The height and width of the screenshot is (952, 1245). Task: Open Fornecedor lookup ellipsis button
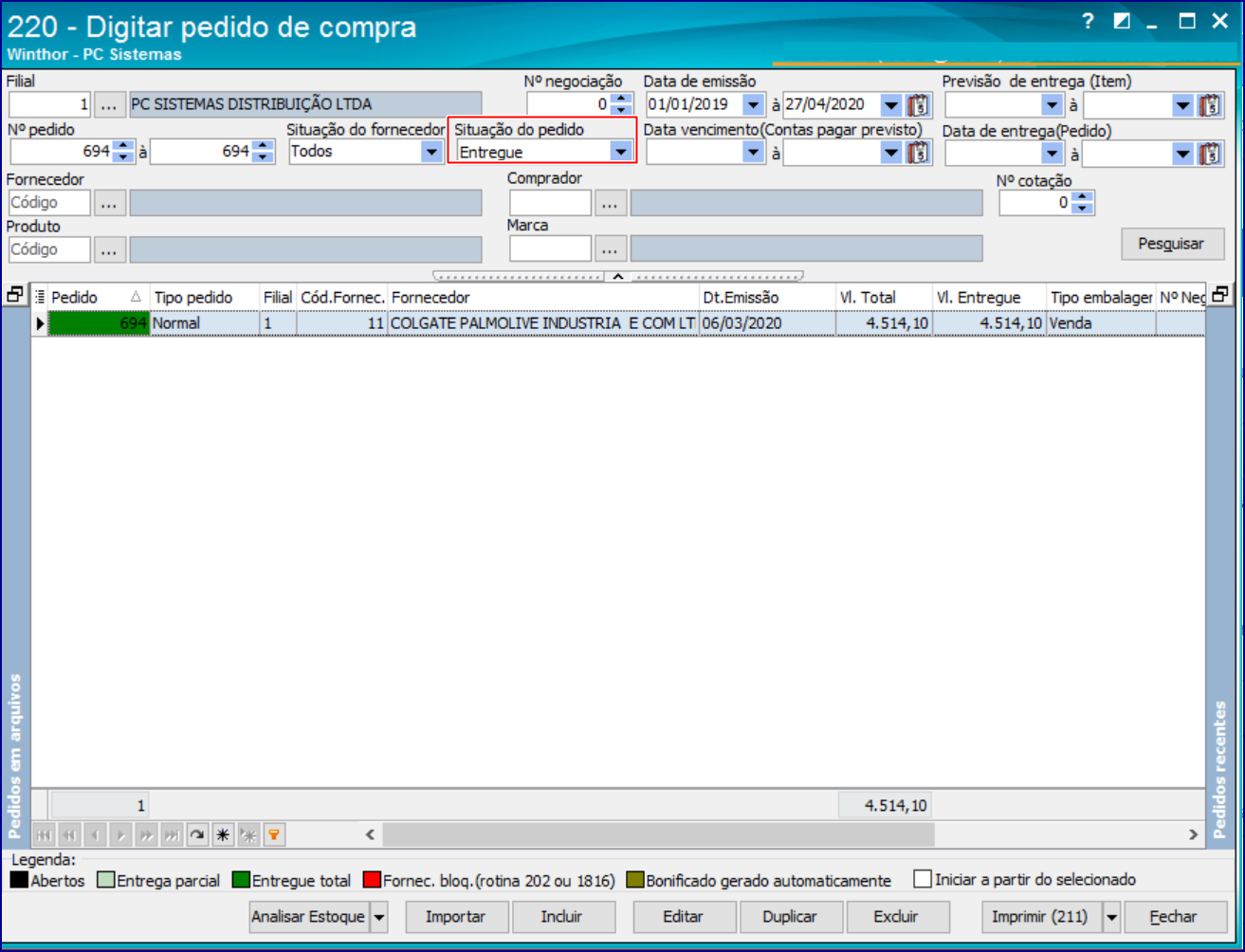[x=110, y=202]
